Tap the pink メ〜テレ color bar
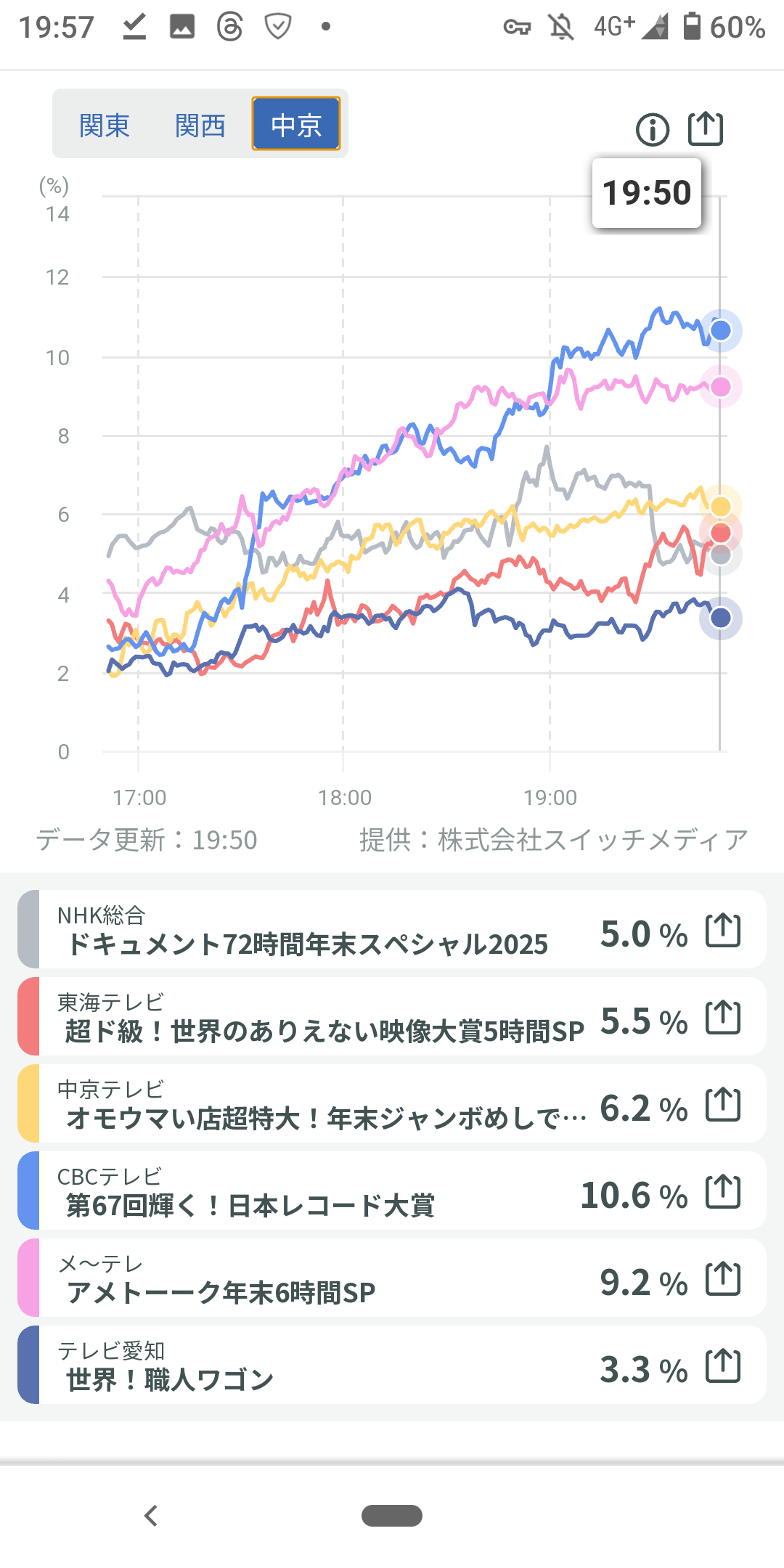This screenshot has height=1568, width=784. point(28,1279)
